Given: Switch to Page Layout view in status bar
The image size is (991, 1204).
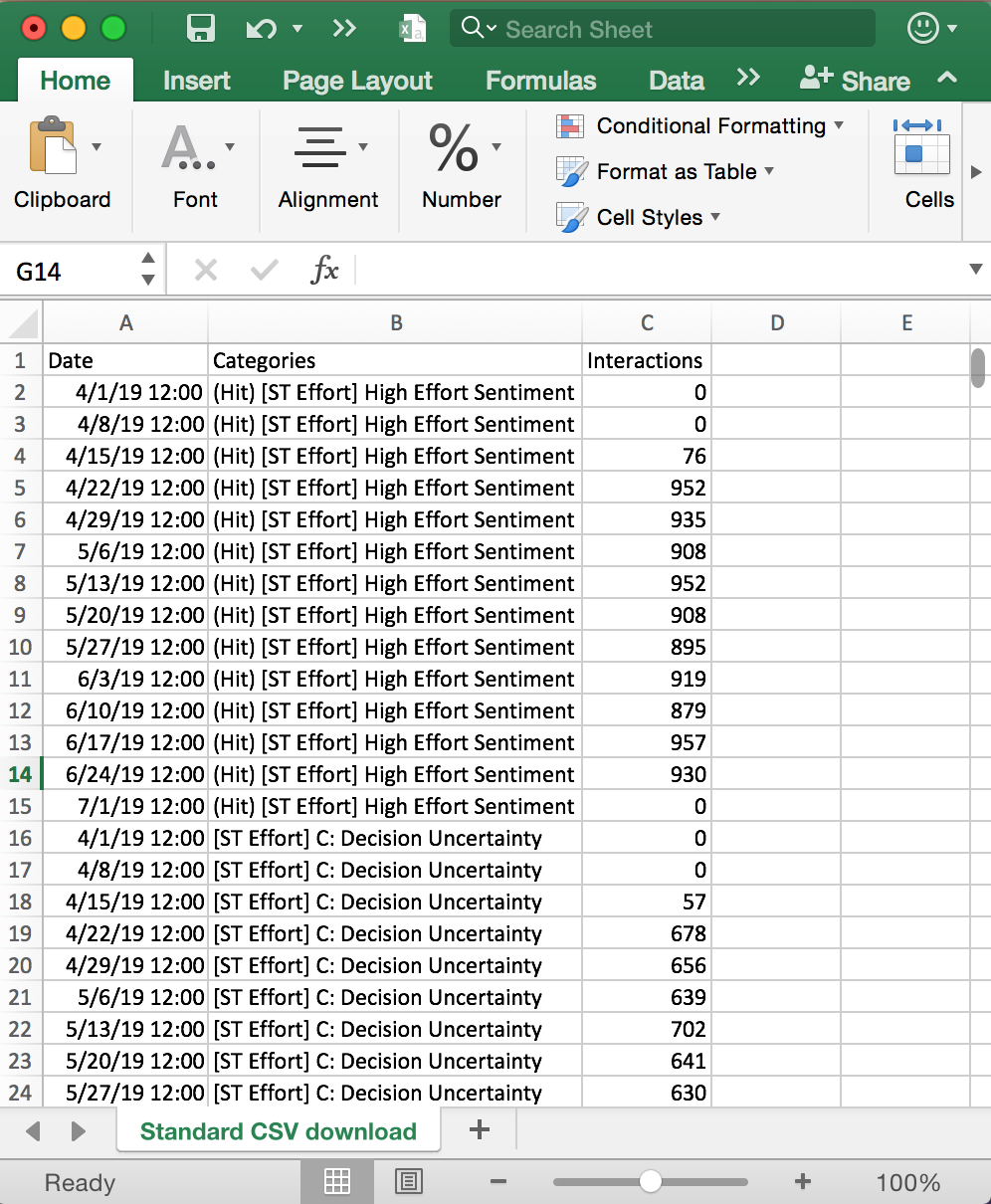Looking at the screenshot, I should click(408, 1181).
